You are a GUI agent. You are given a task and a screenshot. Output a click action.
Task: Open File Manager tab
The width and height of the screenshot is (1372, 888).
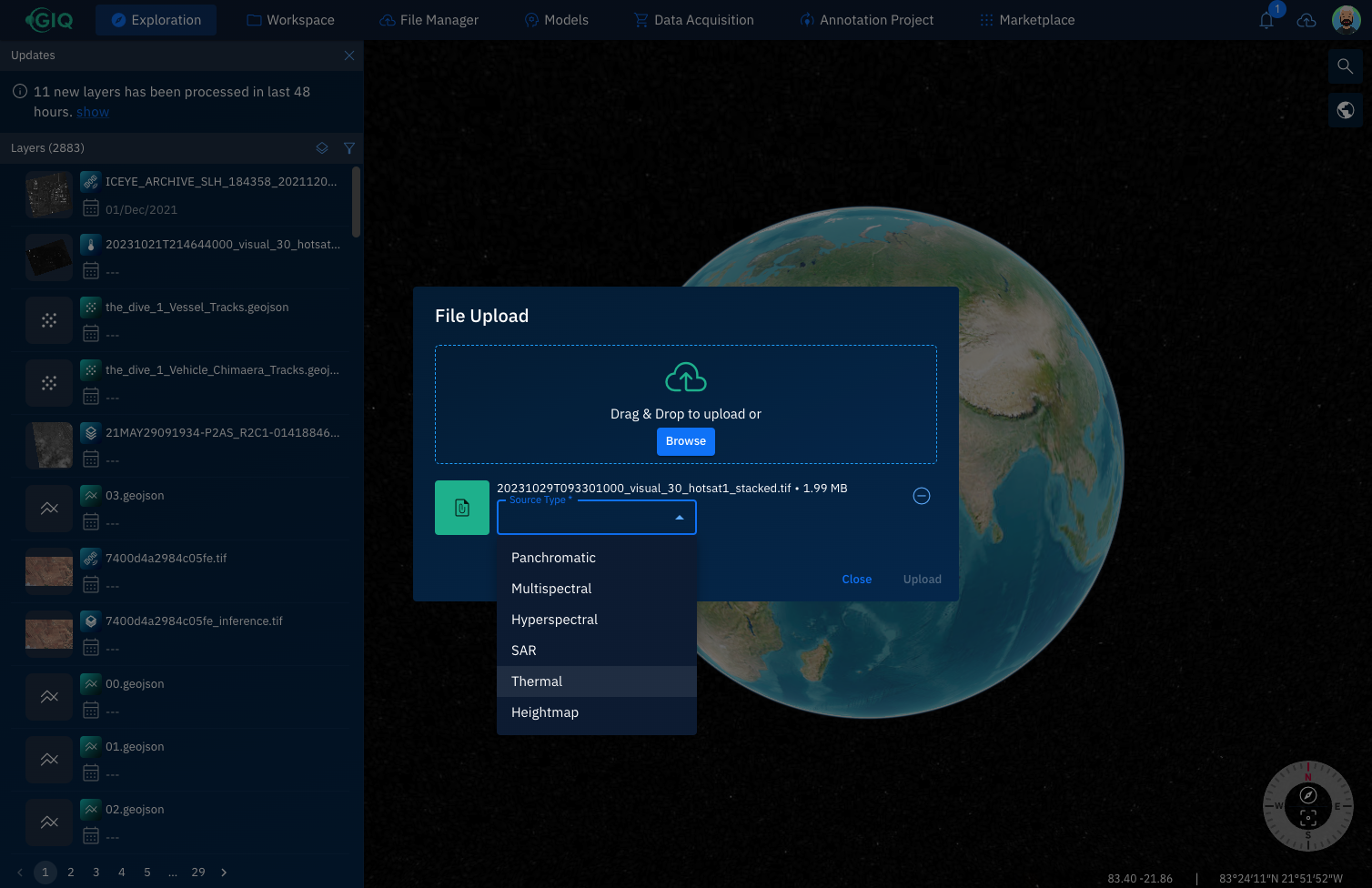tap(429, 20)
